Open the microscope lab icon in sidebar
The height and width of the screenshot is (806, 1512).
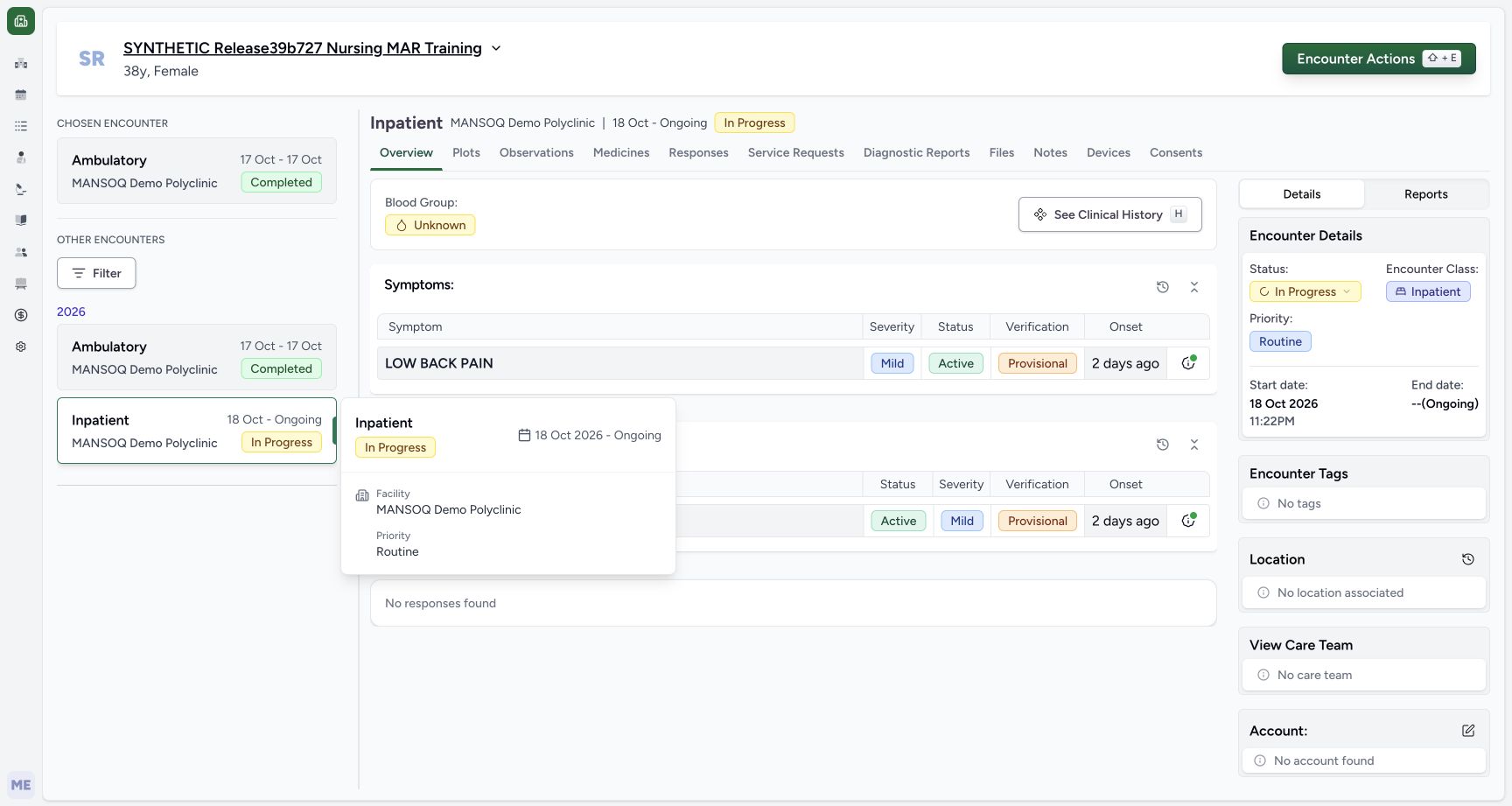[x=21, y=189]
